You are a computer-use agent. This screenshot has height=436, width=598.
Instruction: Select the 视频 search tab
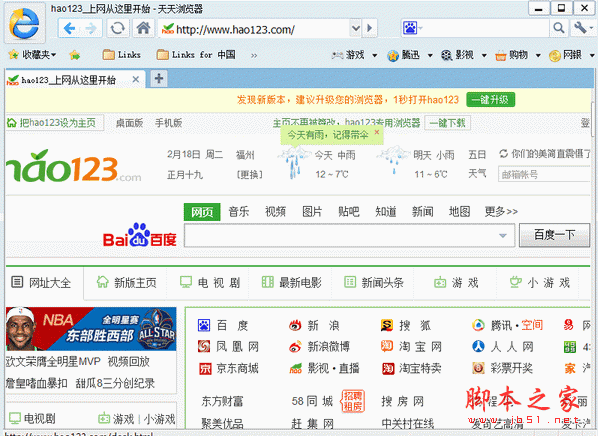(x=275, y=211)
